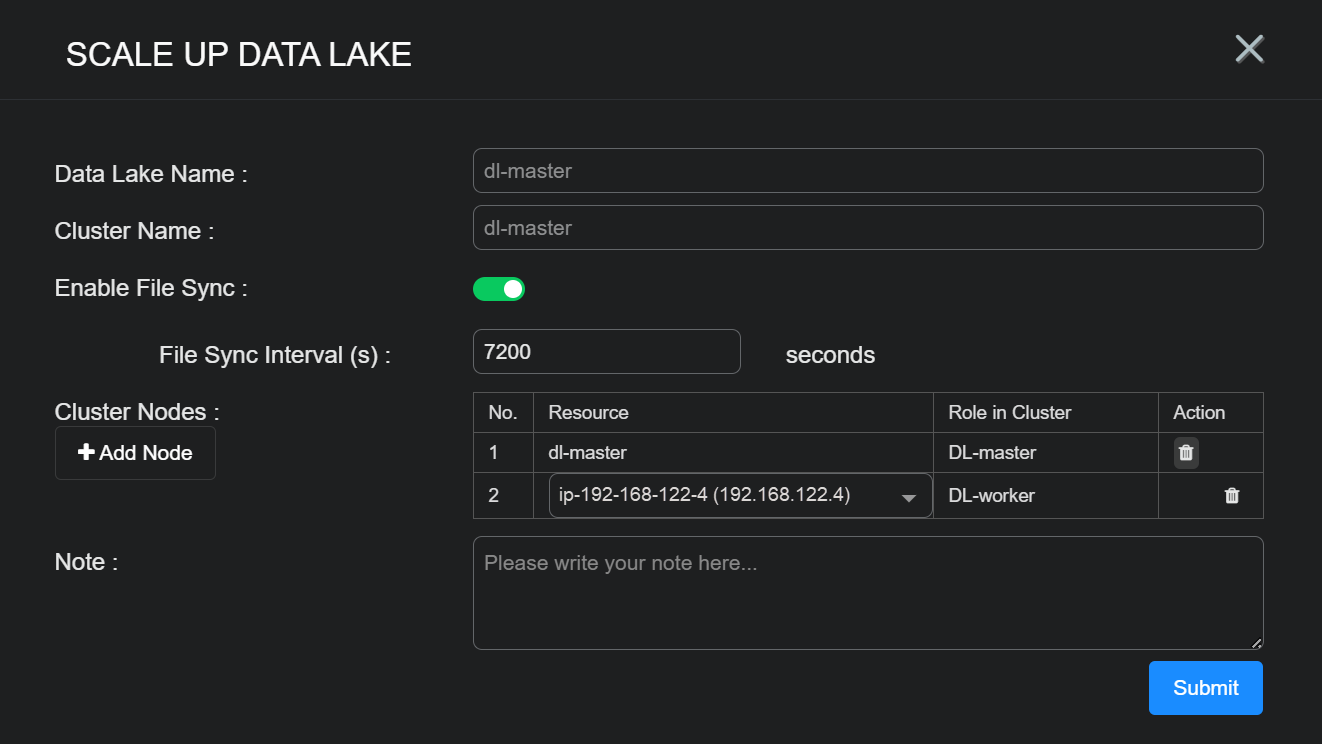This screenshot has height=744, width=1322.
Task: Click into the Cluster Name field
Action: point(867,228)
